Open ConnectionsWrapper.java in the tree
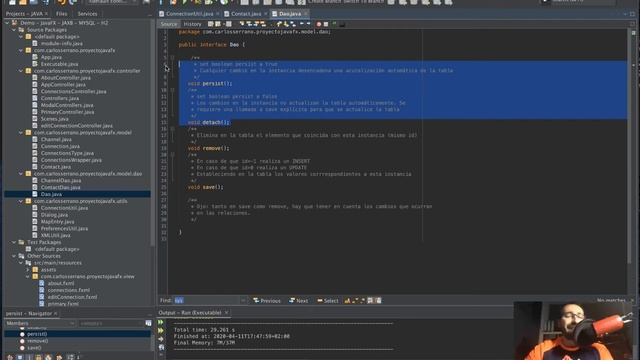 (x=71, y=160)
